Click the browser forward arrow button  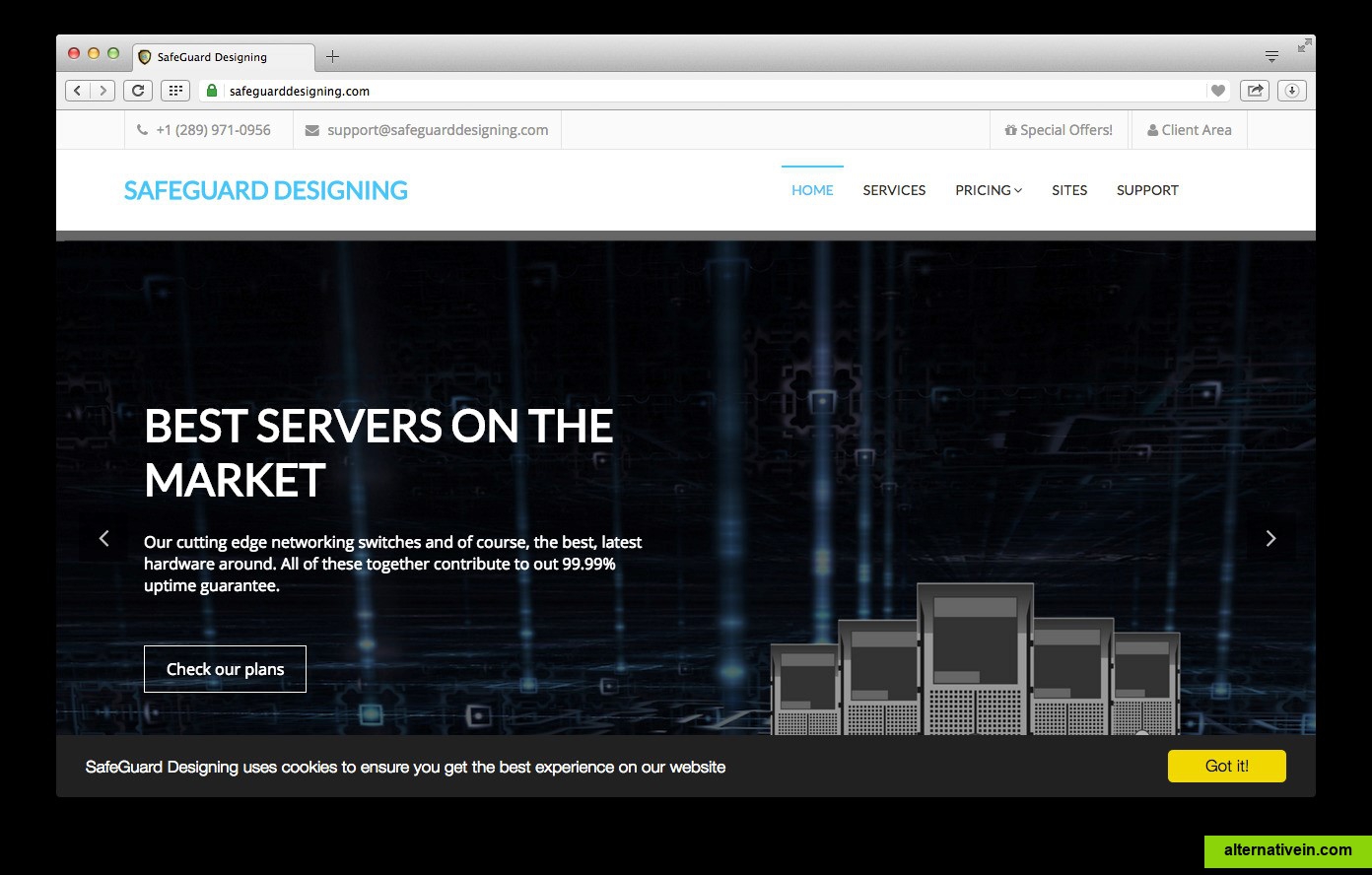coord(103,91)
